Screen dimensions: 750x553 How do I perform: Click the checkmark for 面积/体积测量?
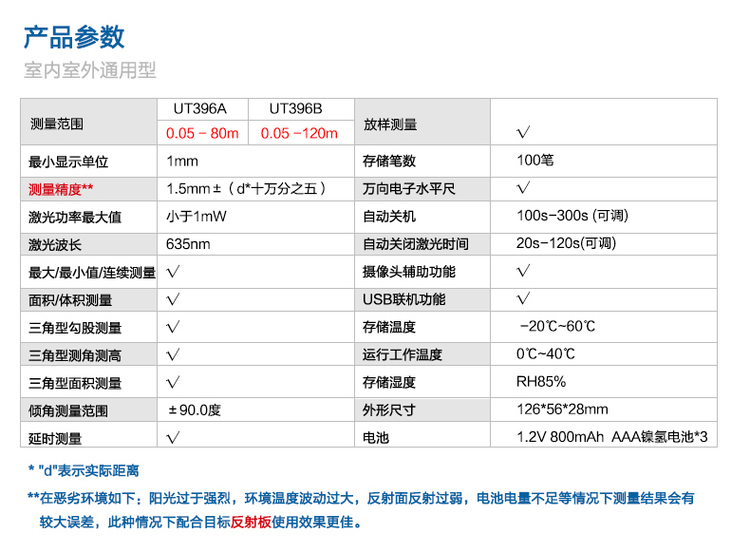173,299
